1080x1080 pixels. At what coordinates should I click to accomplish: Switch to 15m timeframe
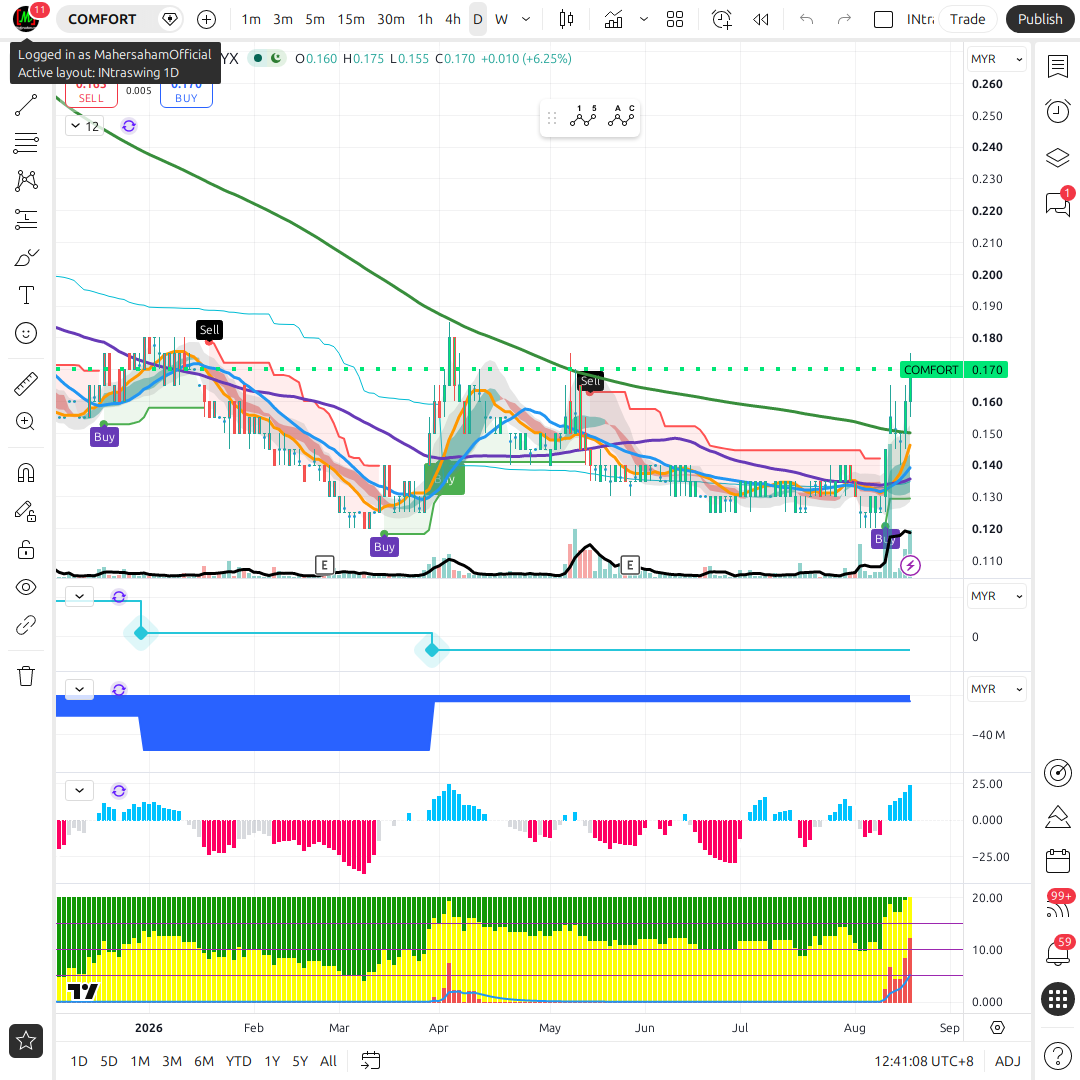click(x=351, y=19)
